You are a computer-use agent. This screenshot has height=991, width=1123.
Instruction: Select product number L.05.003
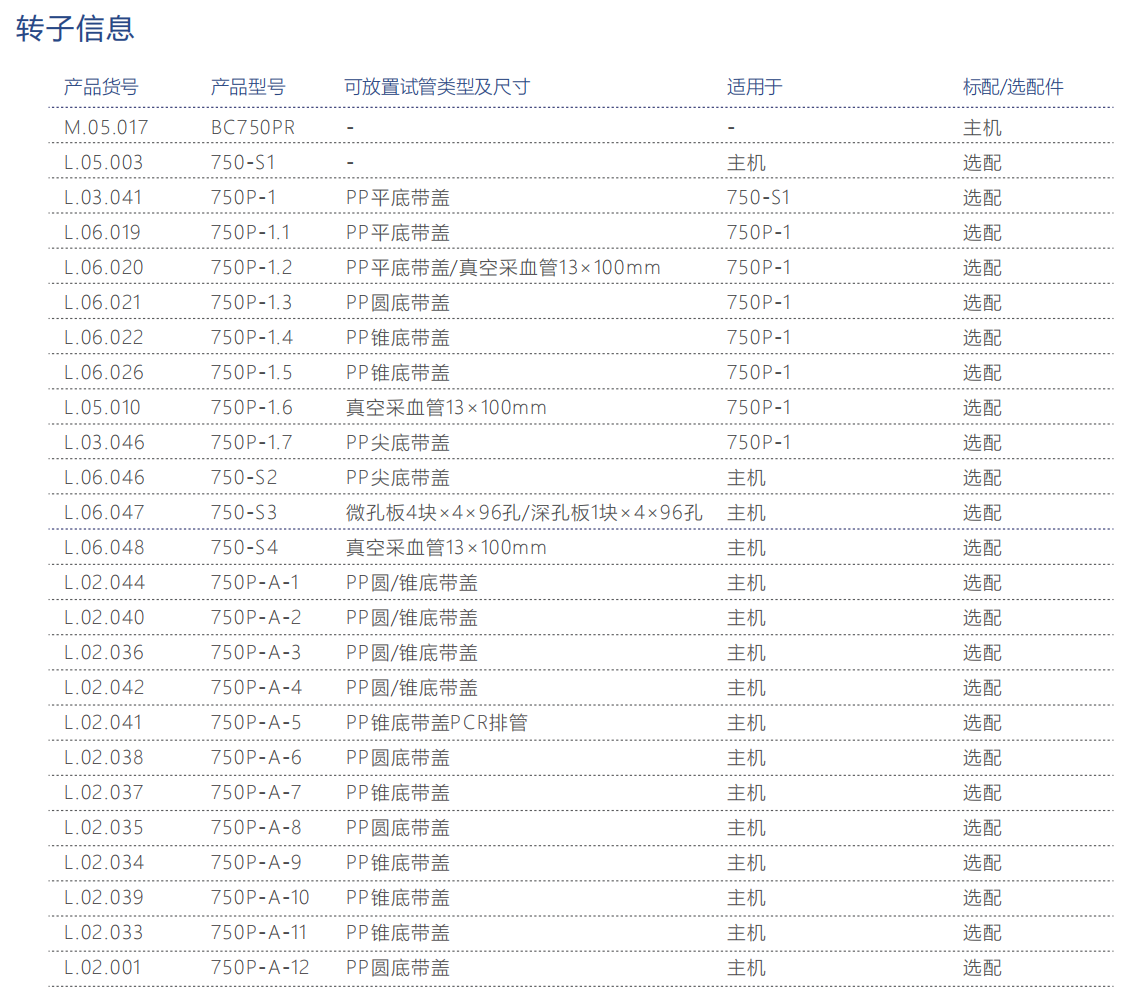point(104,163)
